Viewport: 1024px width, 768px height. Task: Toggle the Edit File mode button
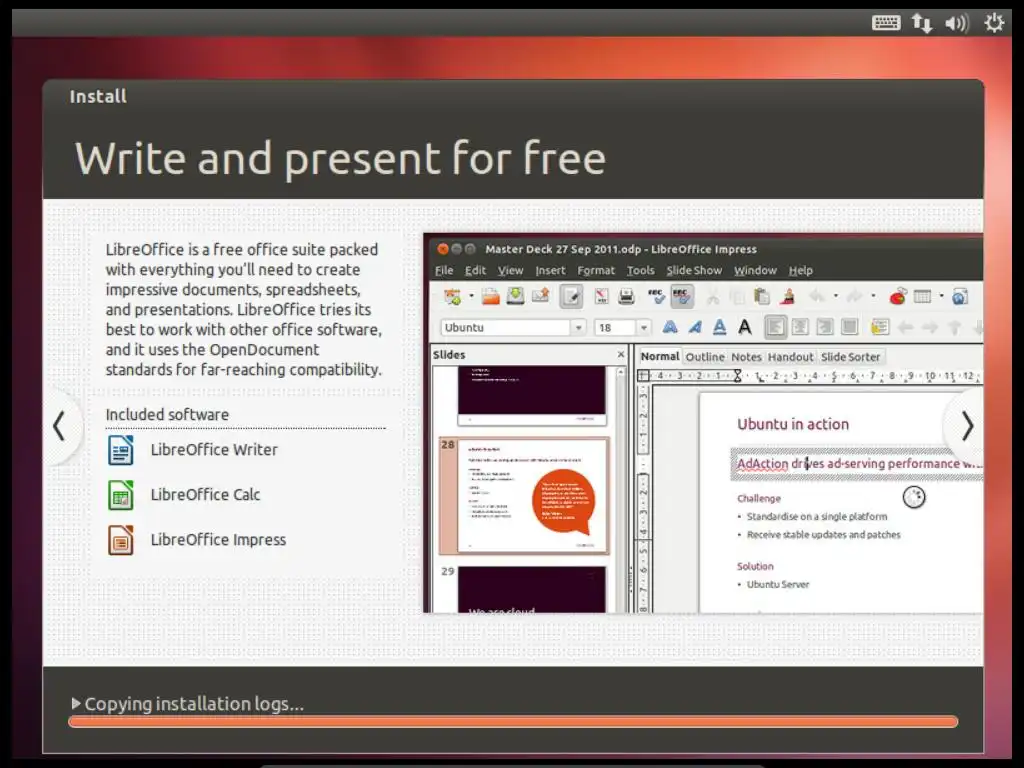pos(571,296)
